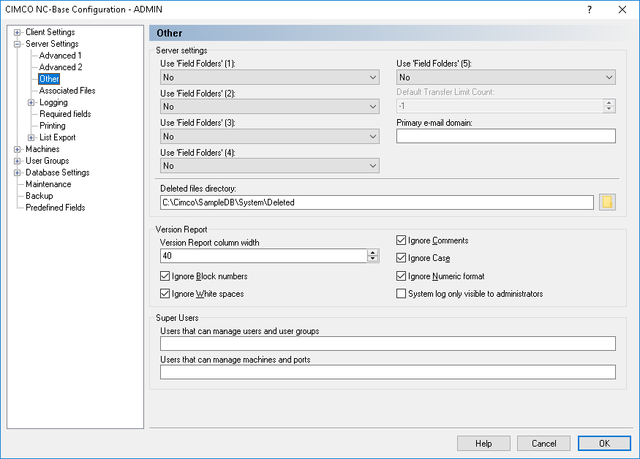Focus the manage users and user groups field
The image size is (640, 459).
(x=388, y=344)
